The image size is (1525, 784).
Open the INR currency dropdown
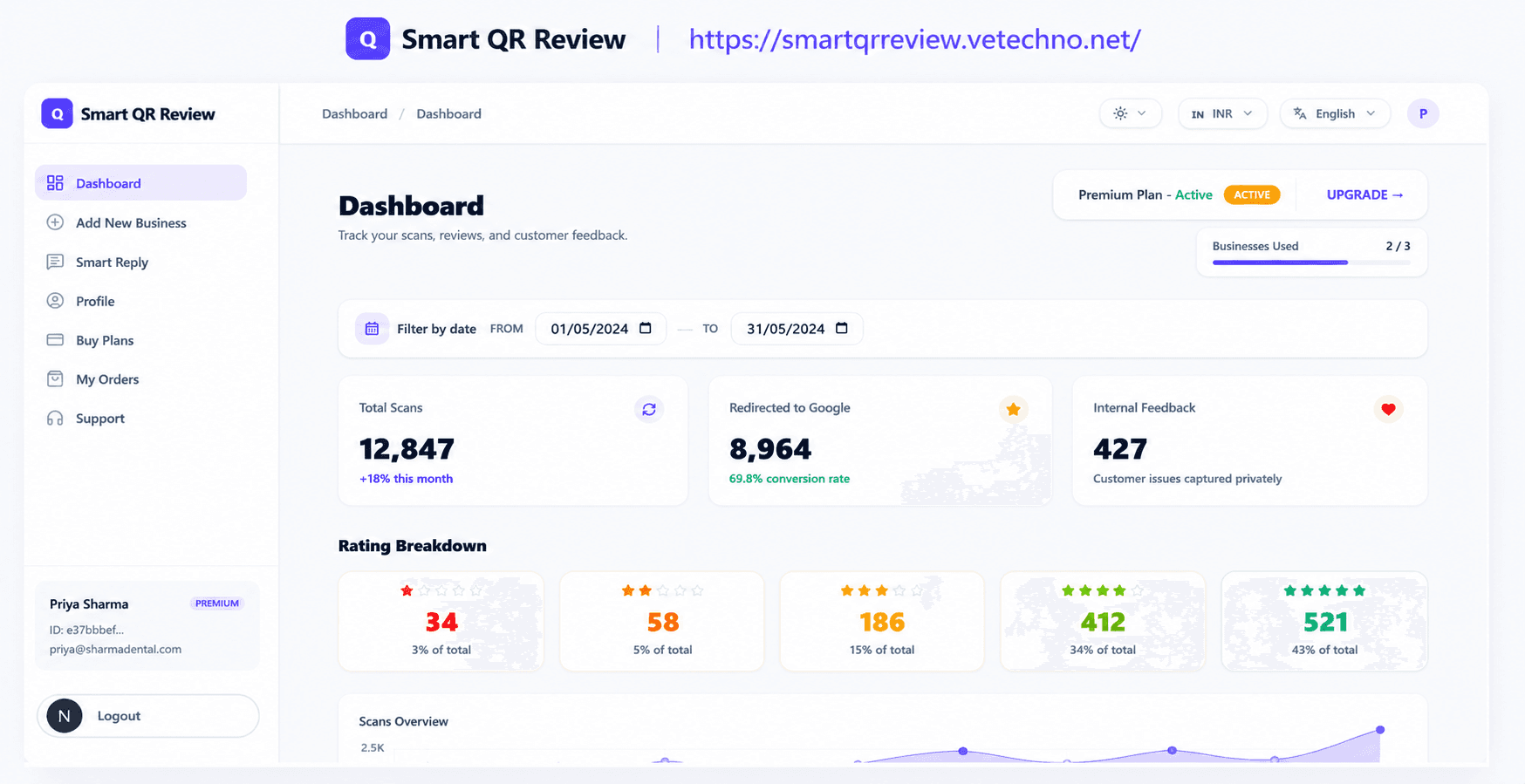point(1222,113)
